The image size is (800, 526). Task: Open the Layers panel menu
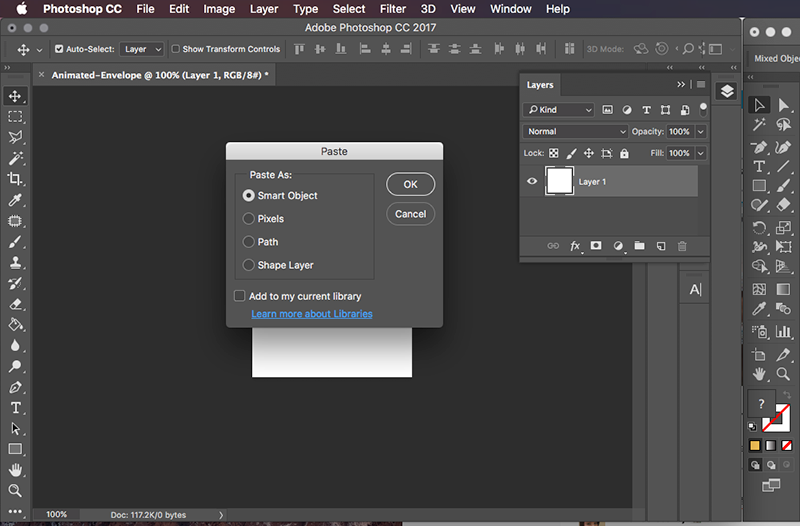[701, 85]
